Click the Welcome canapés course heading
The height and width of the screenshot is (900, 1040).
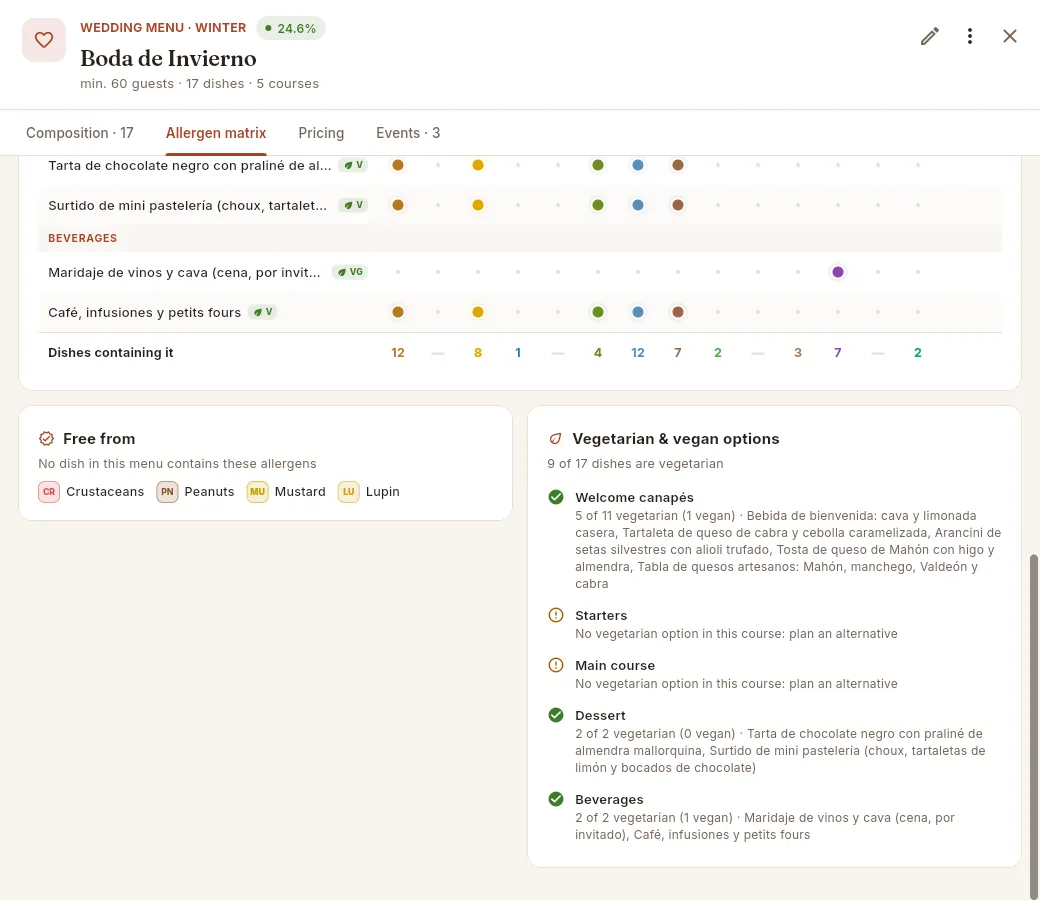point(634,497)
